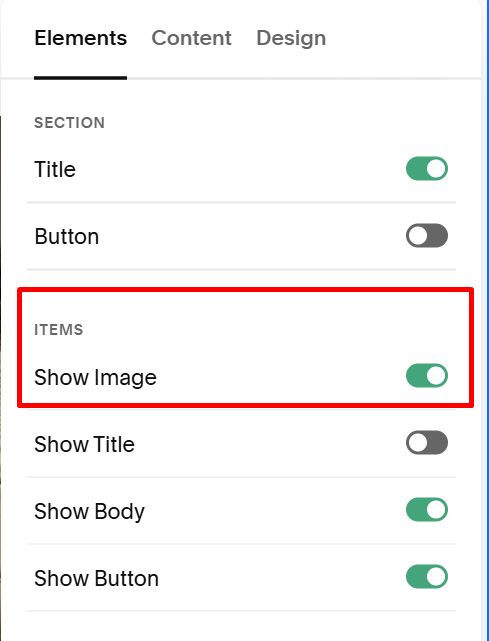Viewport: 489px width, 641px height.
Task: Click the SECTION group heading
Action: (70, 123)
